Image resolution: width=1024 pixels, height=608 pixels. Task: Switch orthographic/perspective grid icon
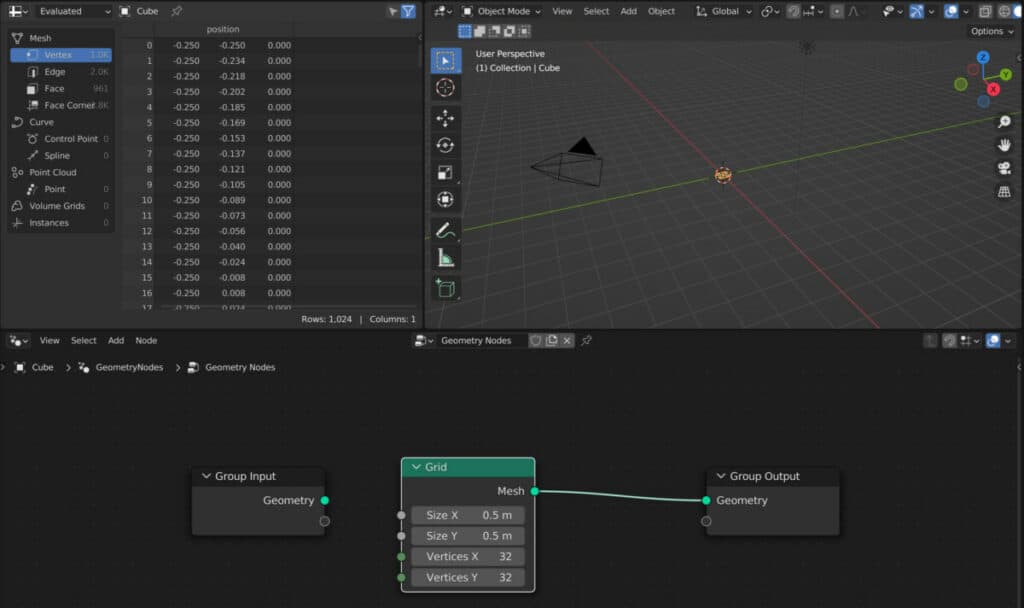(1004, 192)
